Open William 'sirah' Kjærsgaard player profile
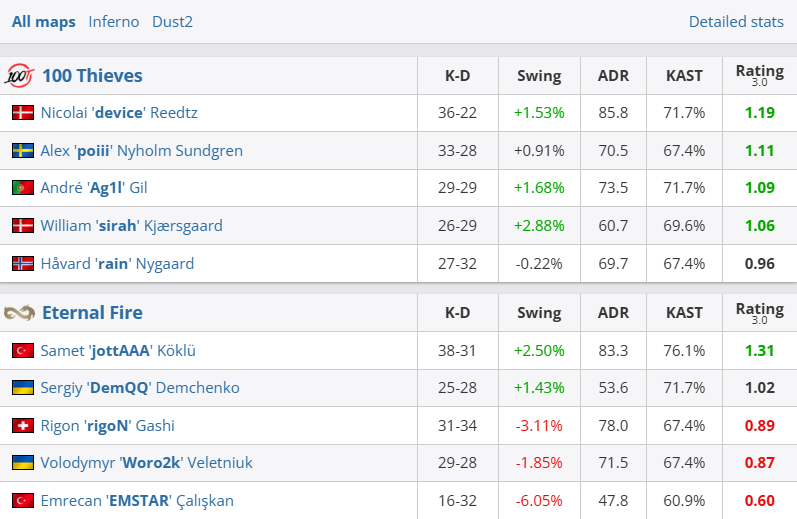This screenshot has width=797, height=519. 131,226
